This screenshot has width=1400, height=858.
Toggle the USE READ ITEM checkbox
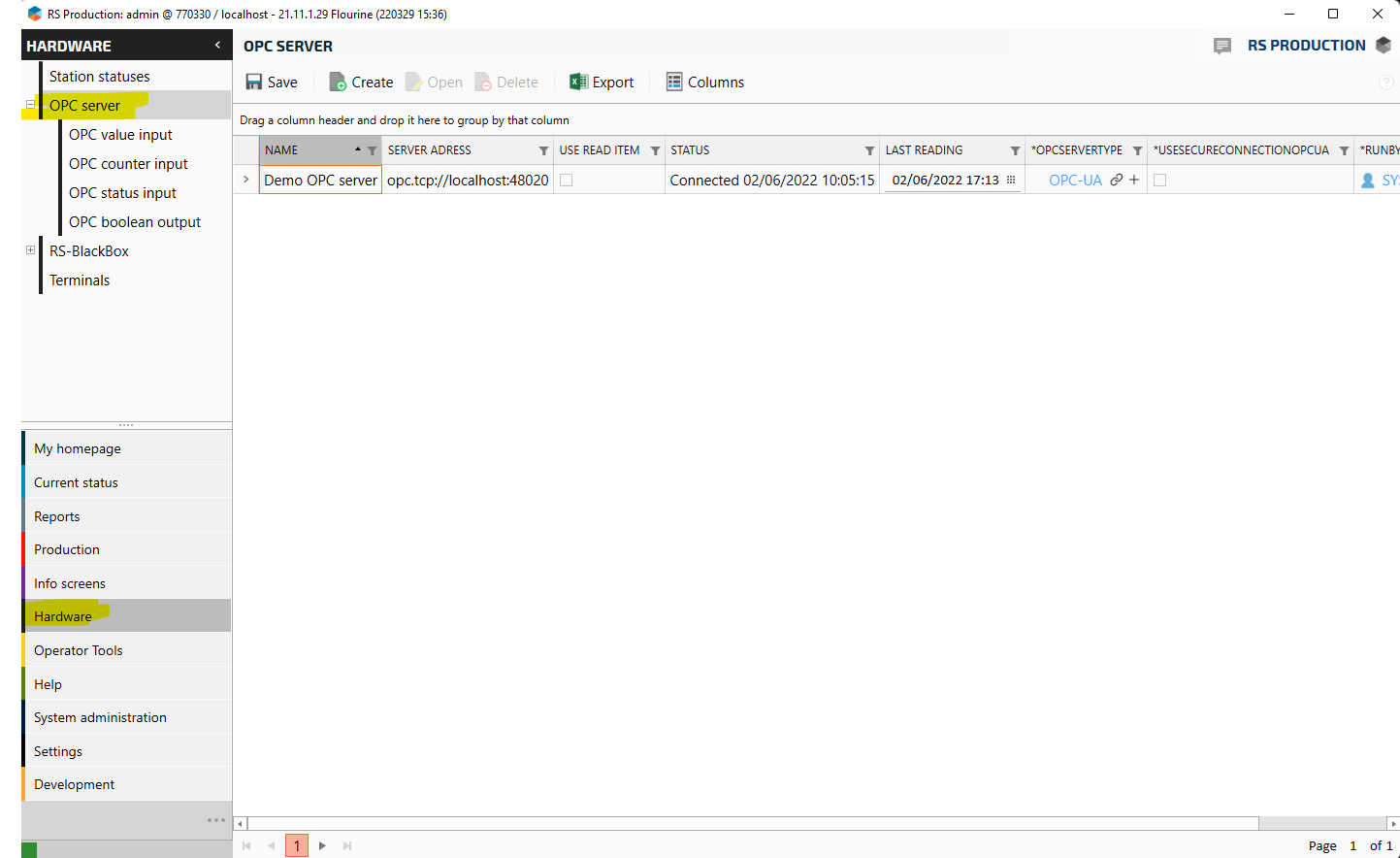(x=564, y=180)
